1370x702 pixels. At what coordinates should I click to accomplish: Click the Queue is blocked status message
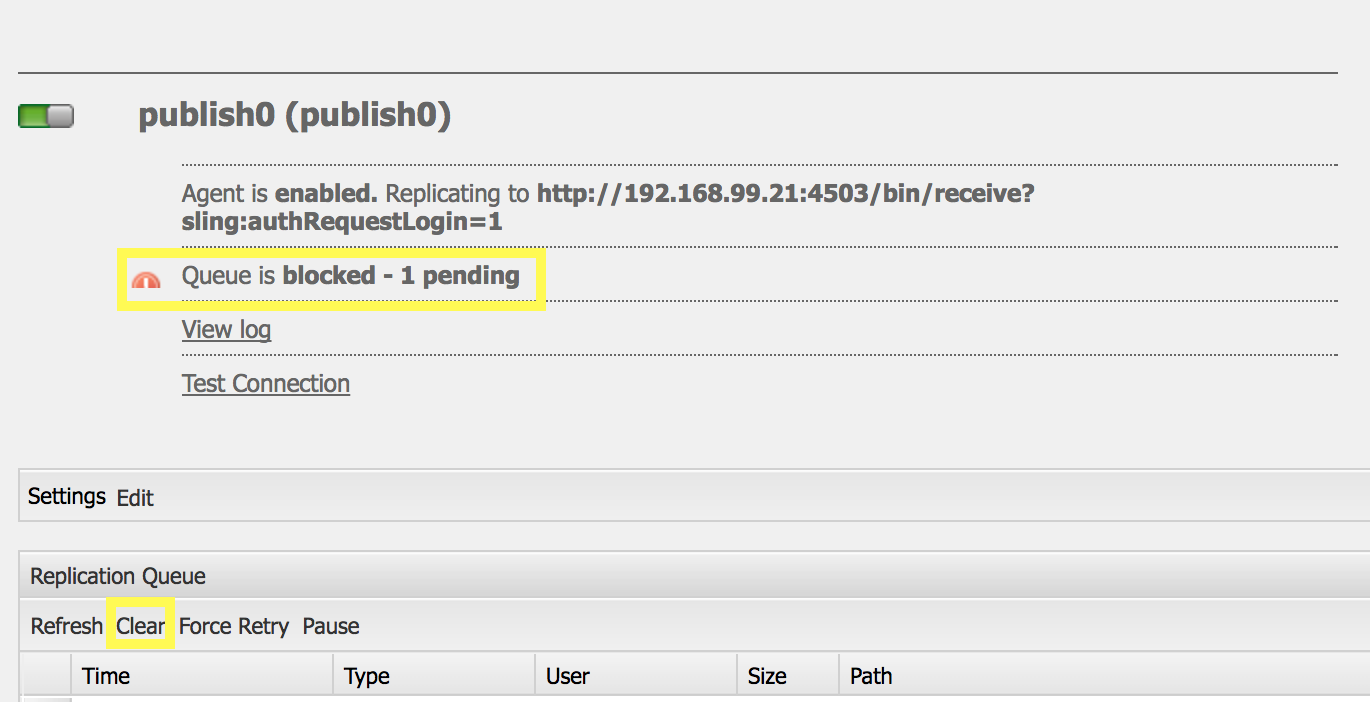tap(352, 276)
